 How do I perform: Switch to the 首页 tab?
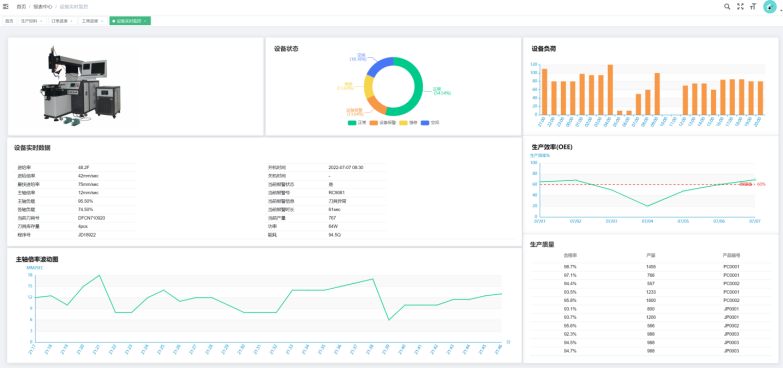point(9,21)
